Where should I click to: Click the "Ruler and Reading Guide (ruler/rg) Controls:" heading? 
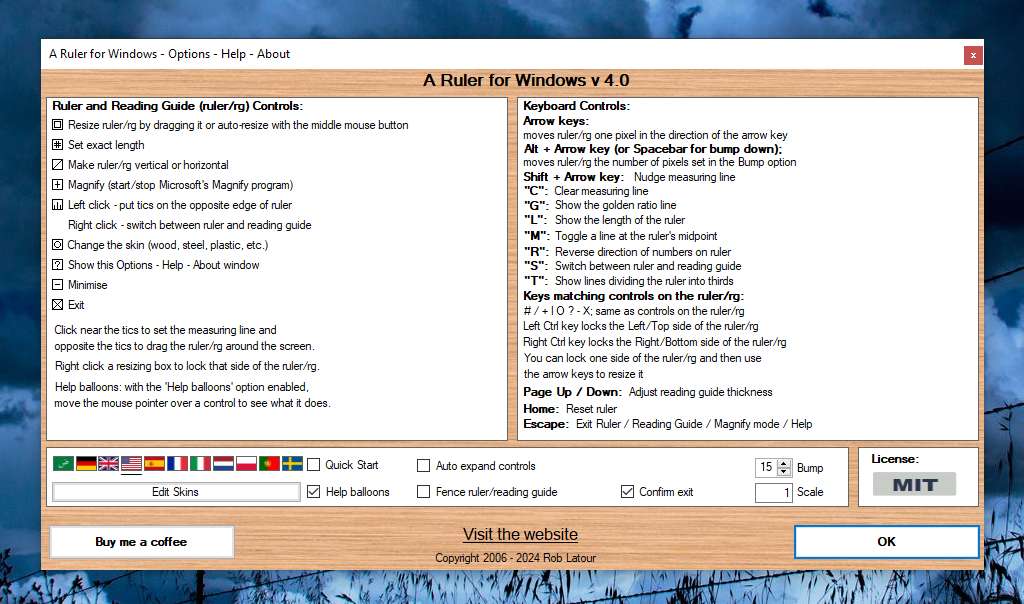178,106
